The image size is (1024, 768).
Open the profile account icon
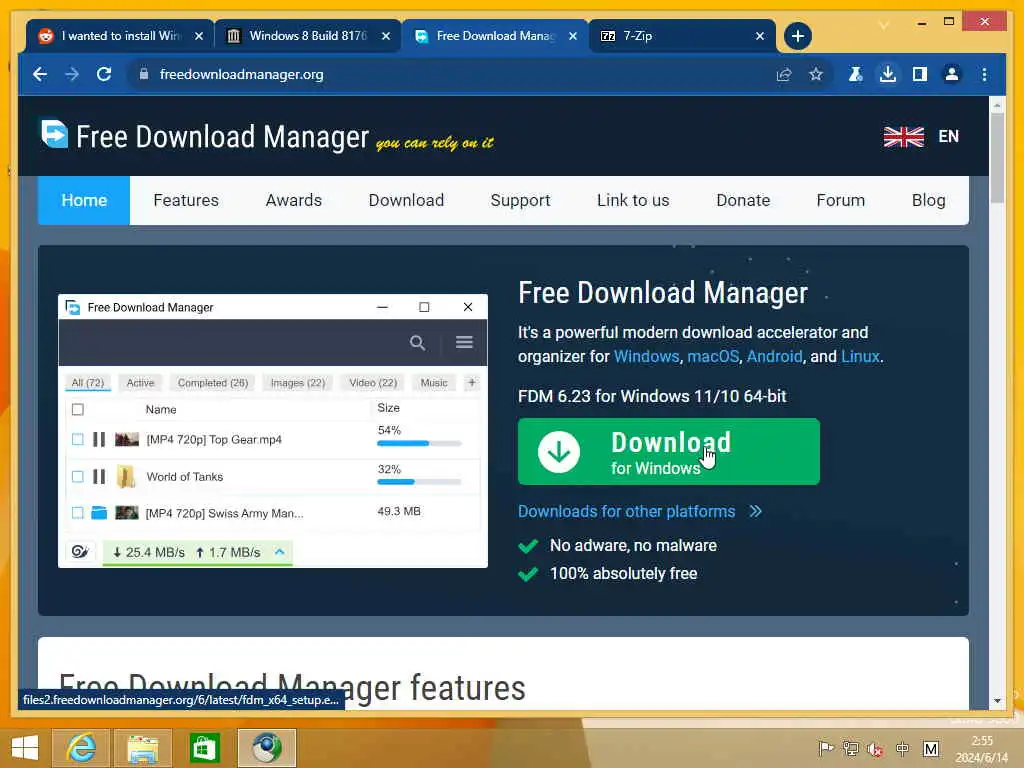(x=952, y=74)
